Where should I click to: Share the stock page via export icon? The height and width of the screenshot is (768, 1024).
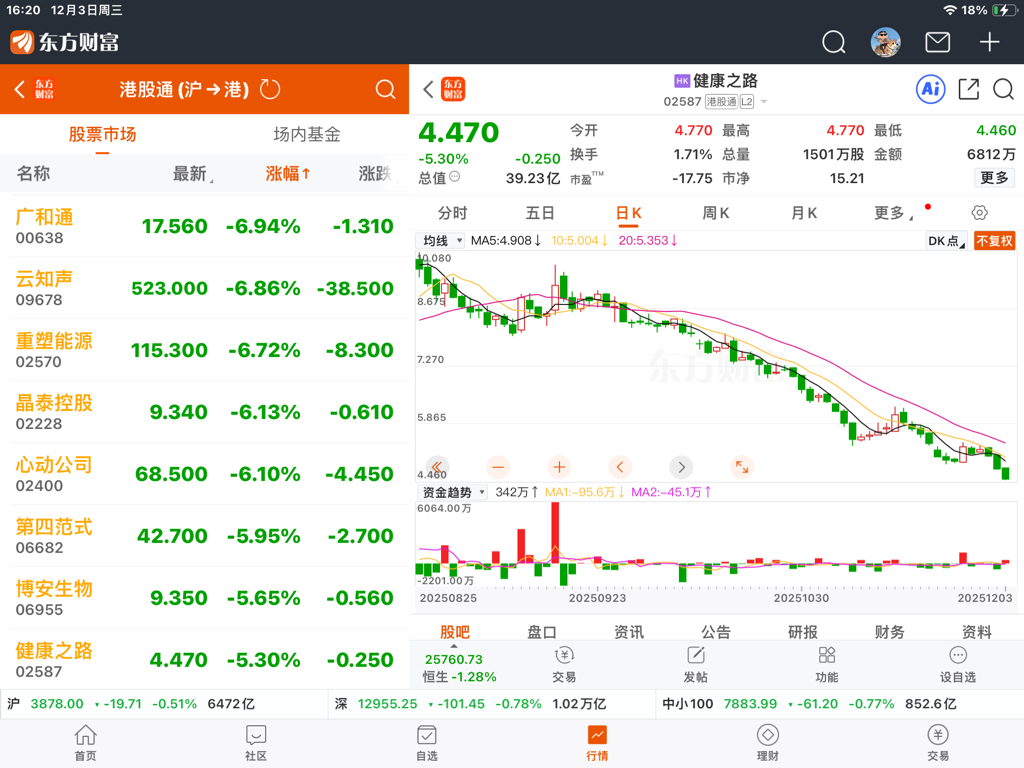968,89
